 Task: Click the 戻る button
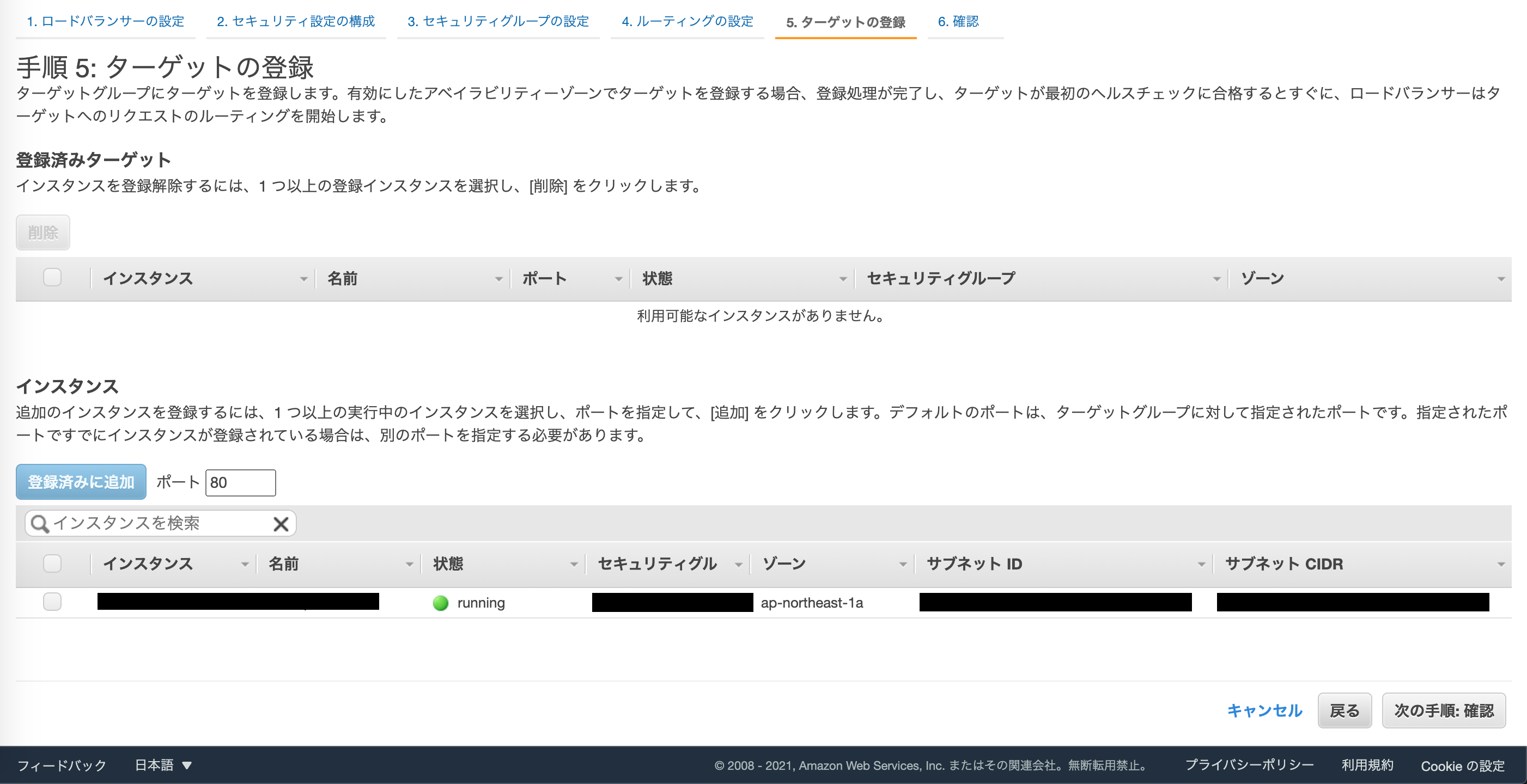click(x=1345, y=710)
